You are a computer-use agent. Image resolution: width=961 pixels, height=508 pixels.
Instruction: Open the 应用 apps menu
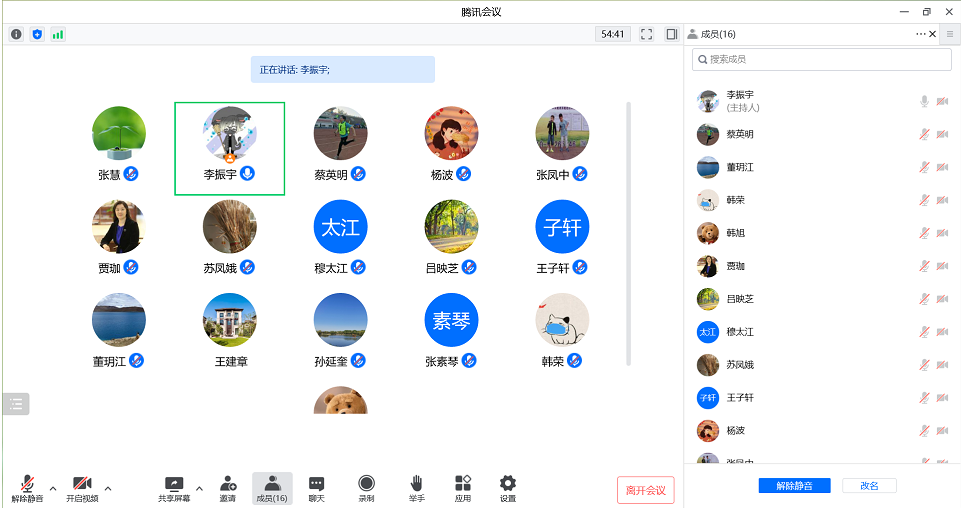coord(462,488)
